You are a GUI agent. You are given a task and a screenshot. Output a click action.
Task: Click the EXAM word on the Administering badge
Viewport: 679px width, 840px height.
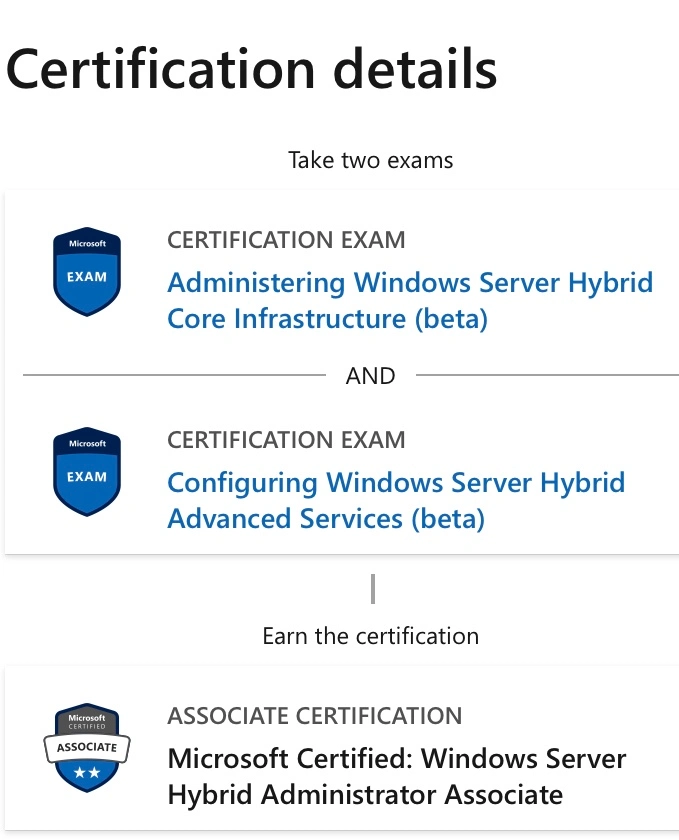(87, 277)
